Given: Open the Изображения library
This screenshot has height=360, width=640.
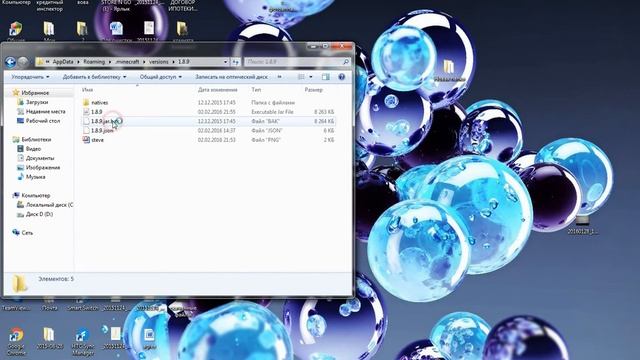Looking at the screenshot, I should tap(43, 168).
